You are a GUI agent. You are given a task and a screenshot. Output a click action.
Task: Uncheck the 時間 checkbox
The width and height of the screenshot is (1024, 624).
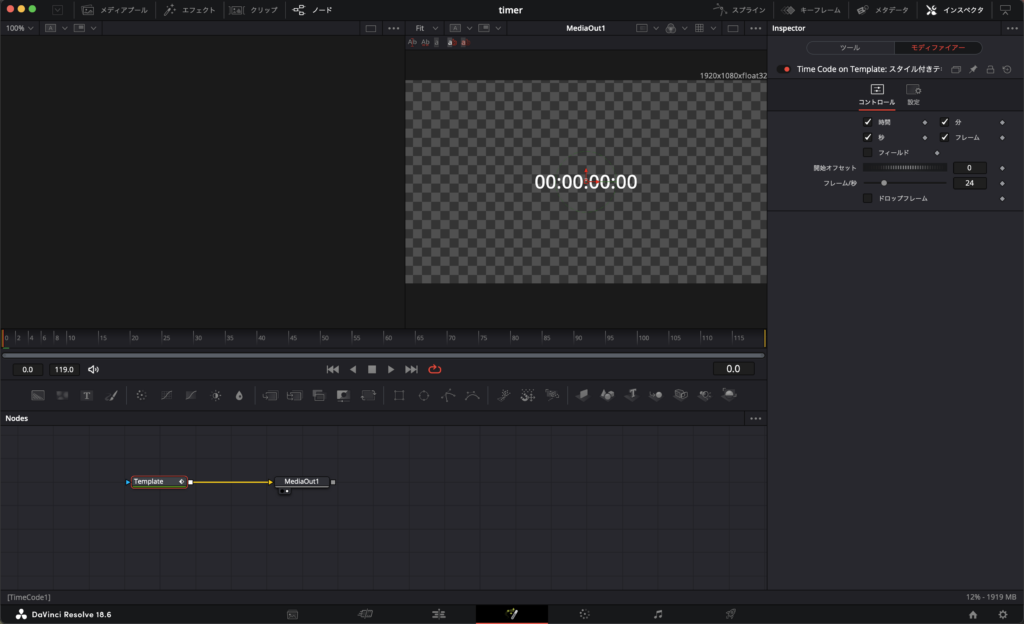click(868, 122)
